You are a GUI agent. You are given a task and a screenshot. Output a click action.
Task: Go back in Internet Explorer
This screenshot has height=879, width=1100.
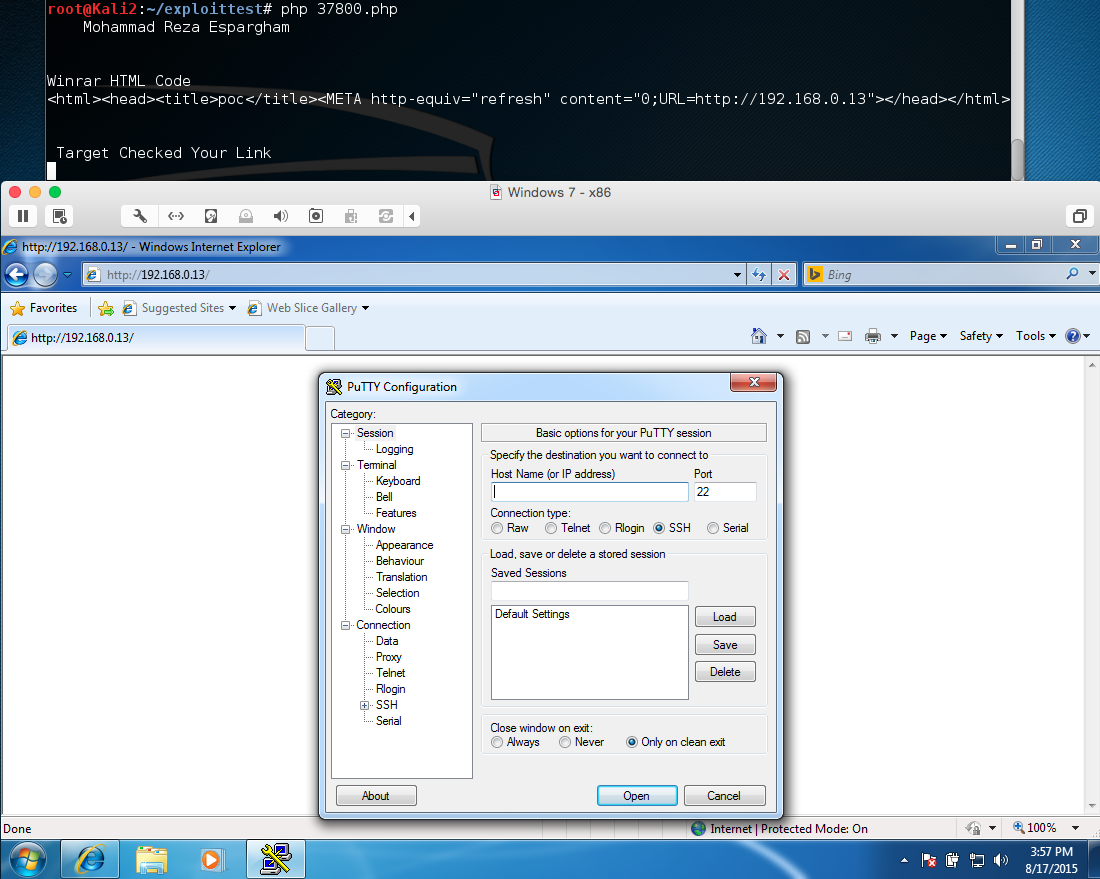pos(17,274)
